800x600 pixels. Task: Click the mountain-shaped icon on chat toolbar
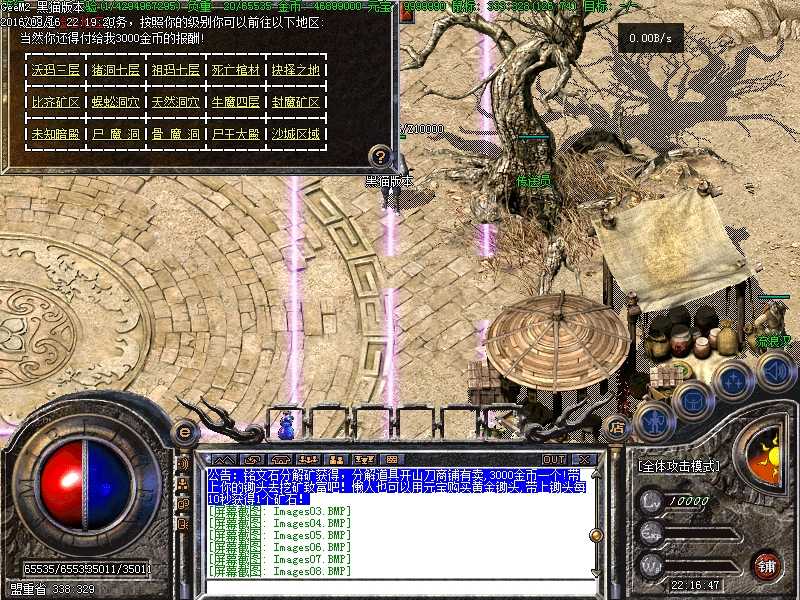point(223,460)
